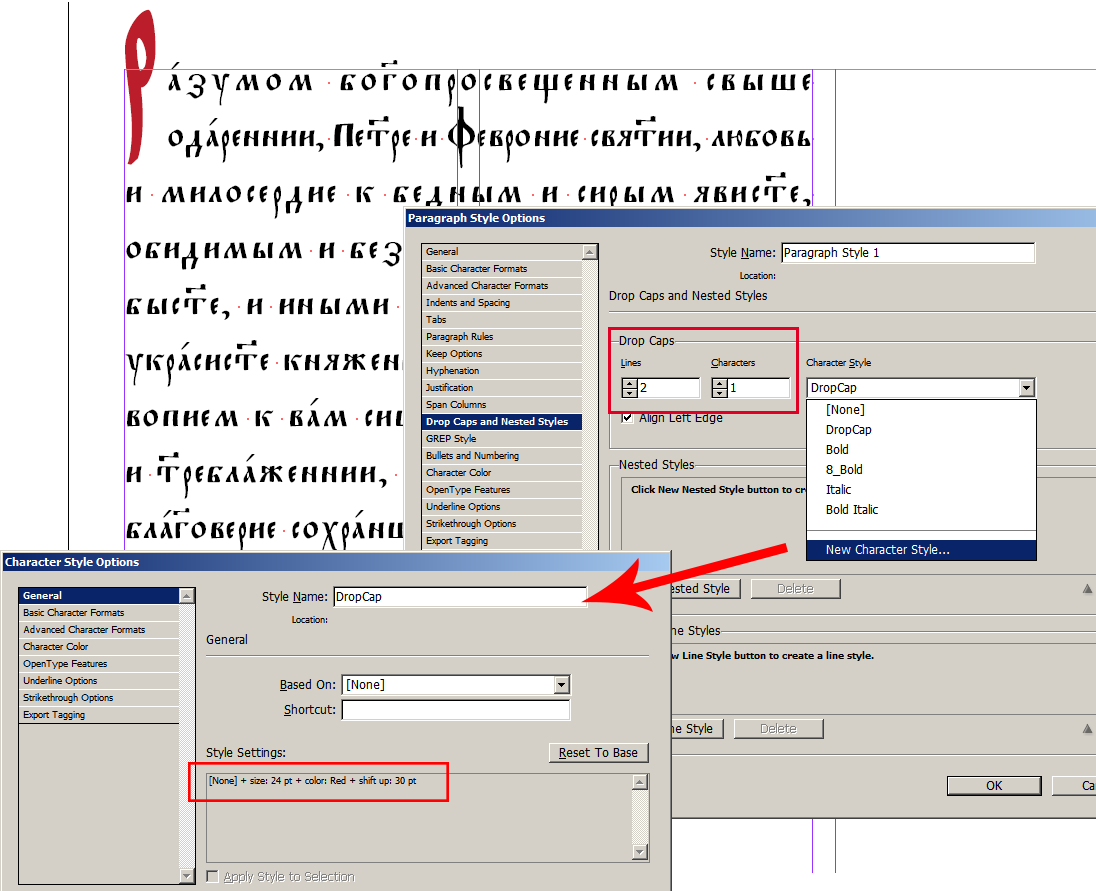Open the Span Columns section
This screenshot has height=891, width=1096.
pyautogui.click(x=502, y=405)
